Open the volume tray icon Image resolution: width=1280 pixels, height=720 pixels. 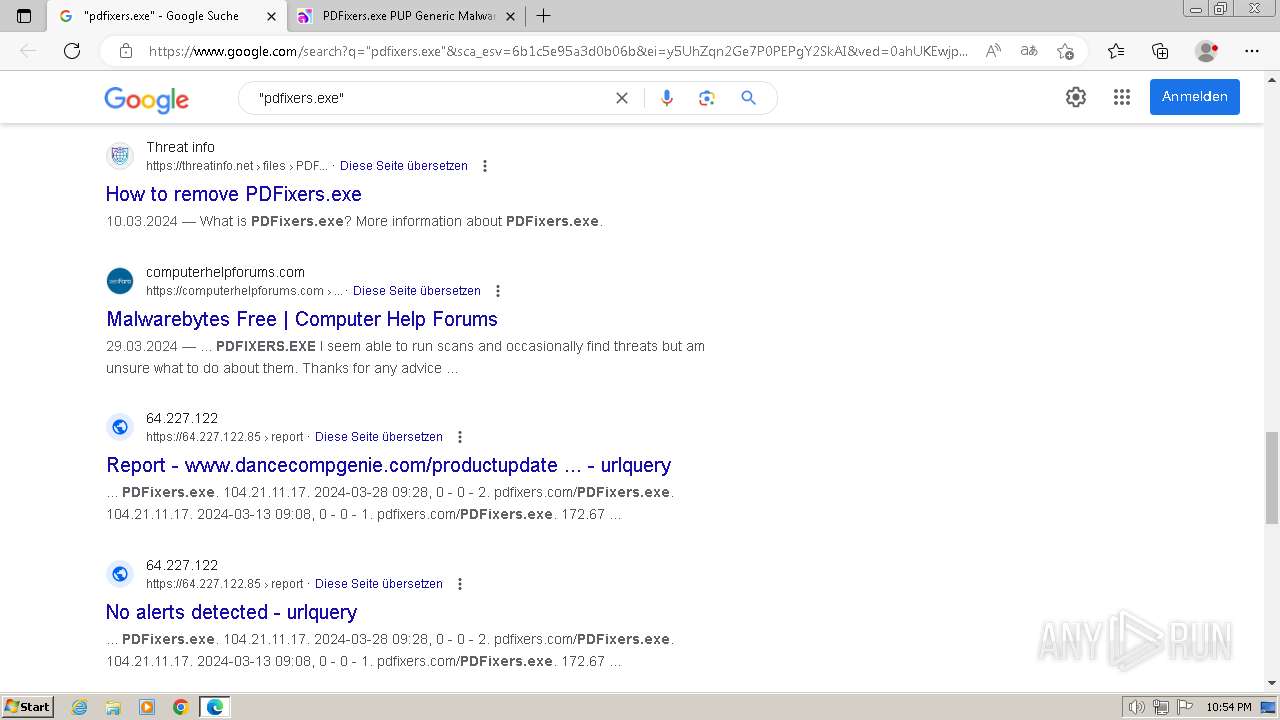(1137, 707)
